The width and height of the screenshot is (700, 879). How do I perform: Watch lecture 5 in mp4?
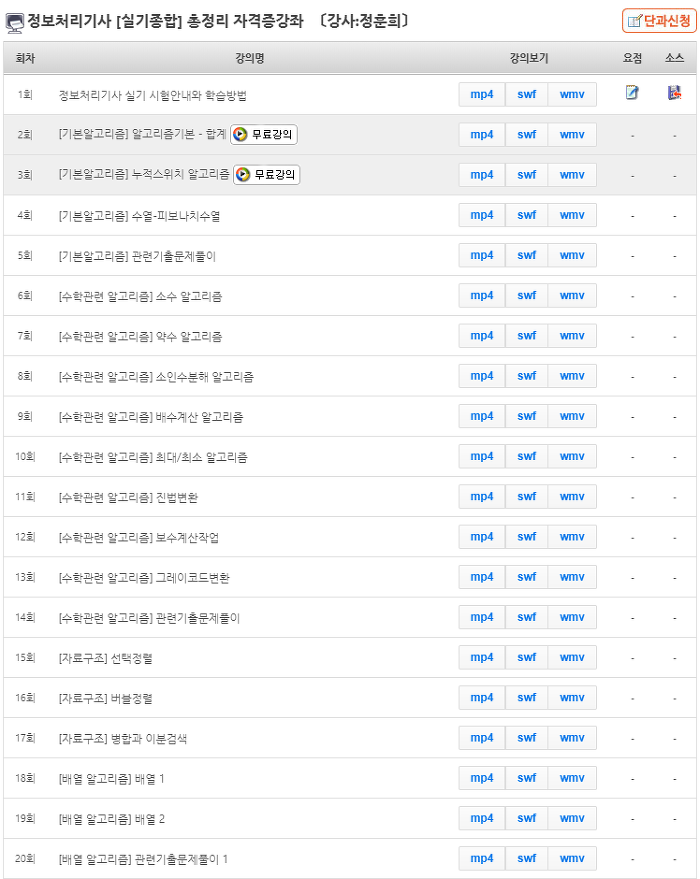[482, 256]
